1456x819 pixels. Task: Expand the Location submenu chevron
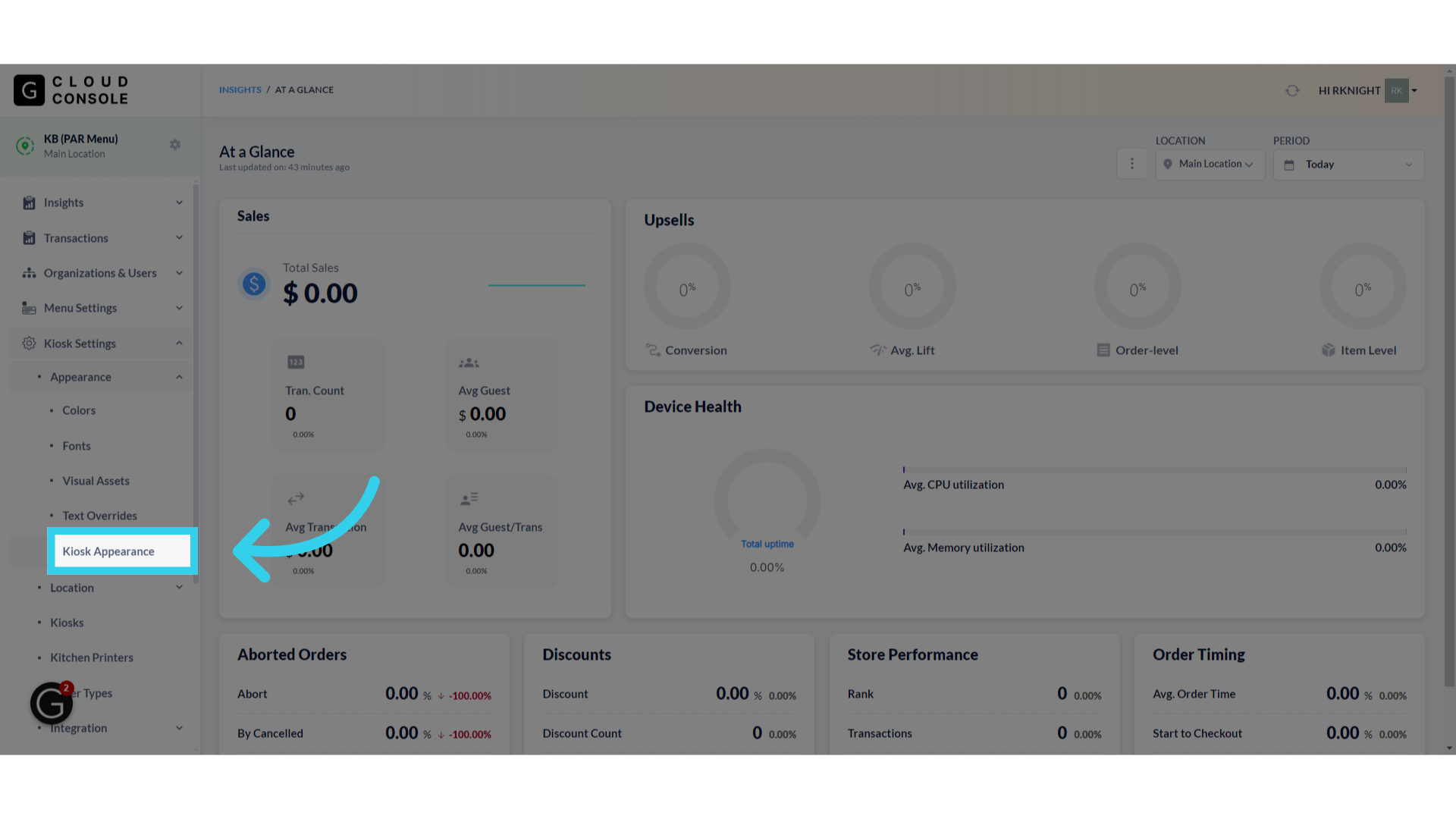click(x=179, y=587)
